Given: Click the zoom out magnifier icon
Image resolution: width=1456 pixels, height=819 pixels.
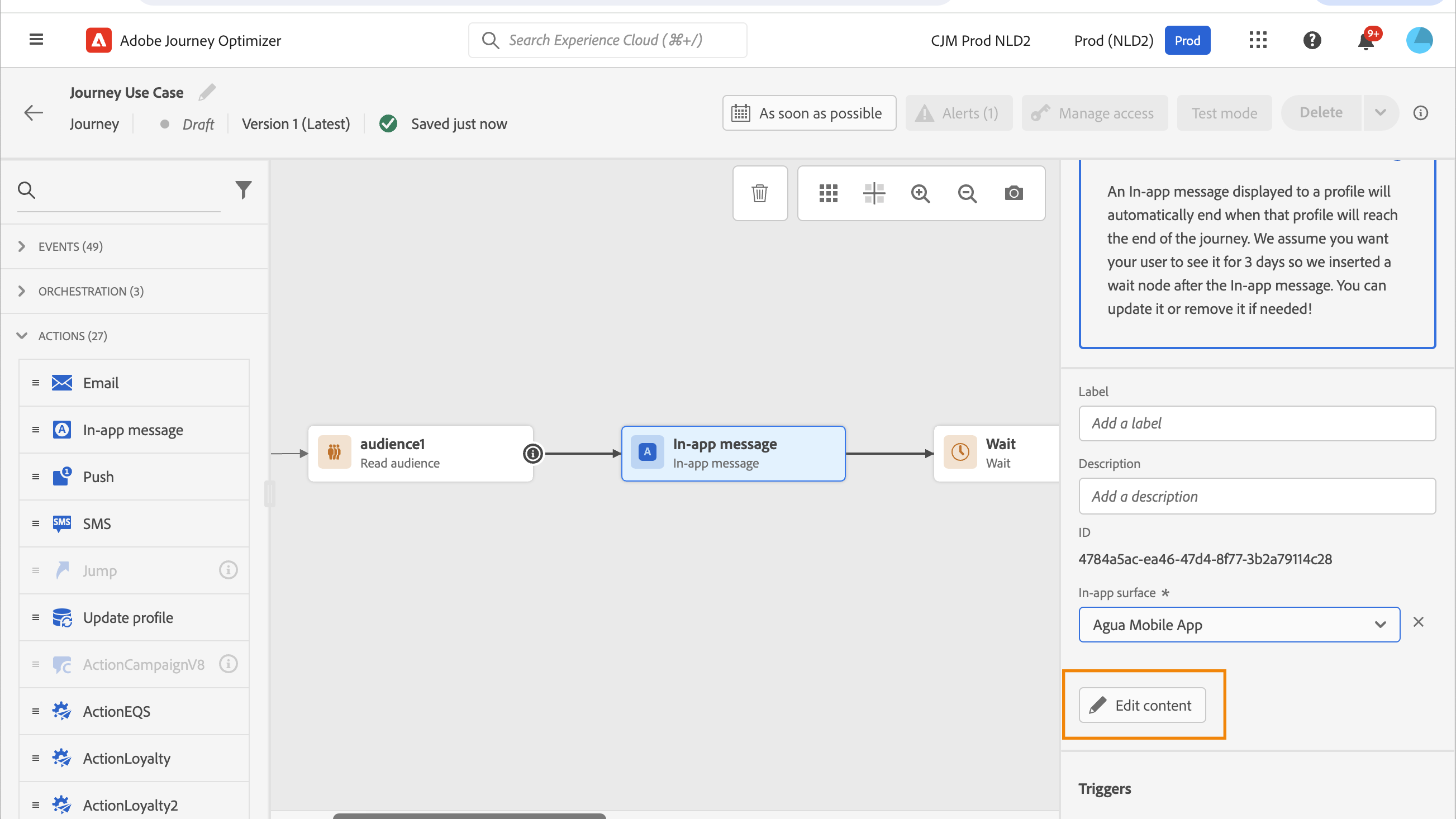Looking at the screenshot, I should point(967,193).
